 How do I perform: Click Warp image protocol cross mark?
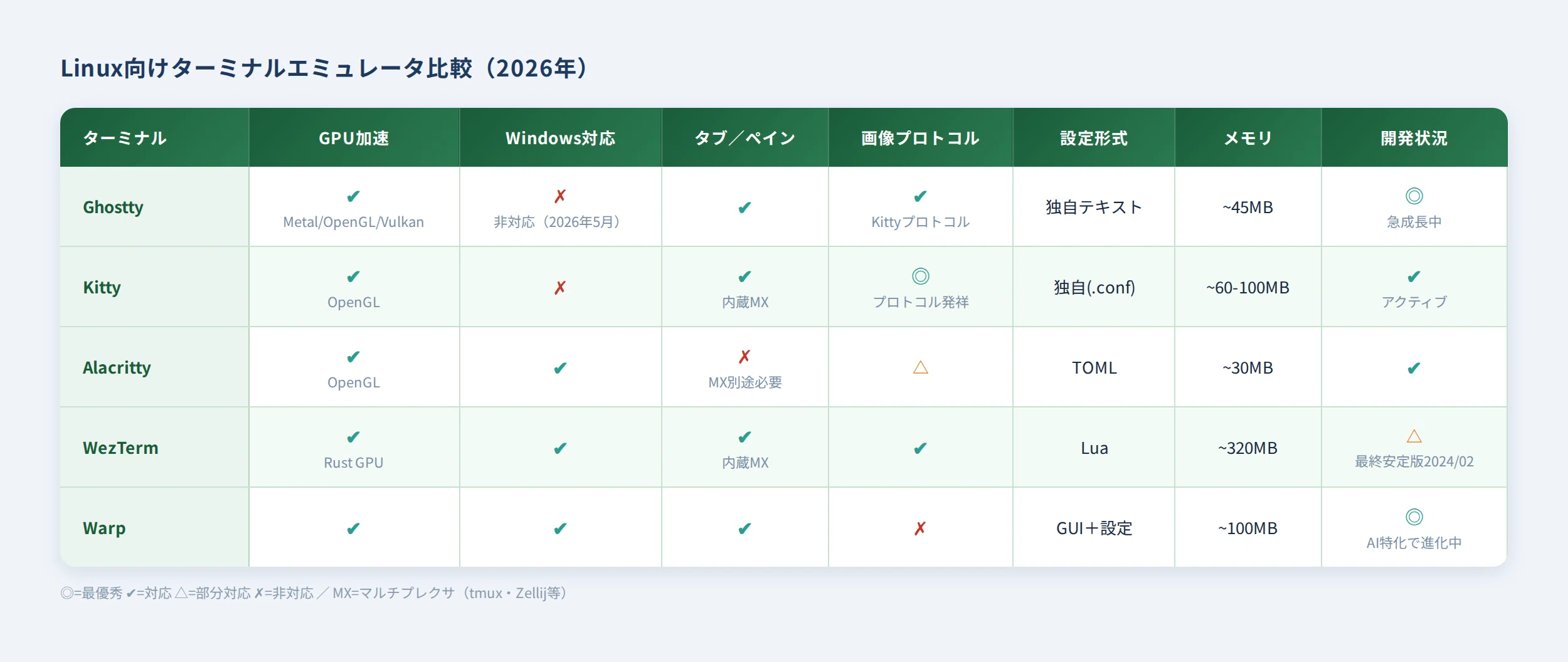click(x=920, y=528)
